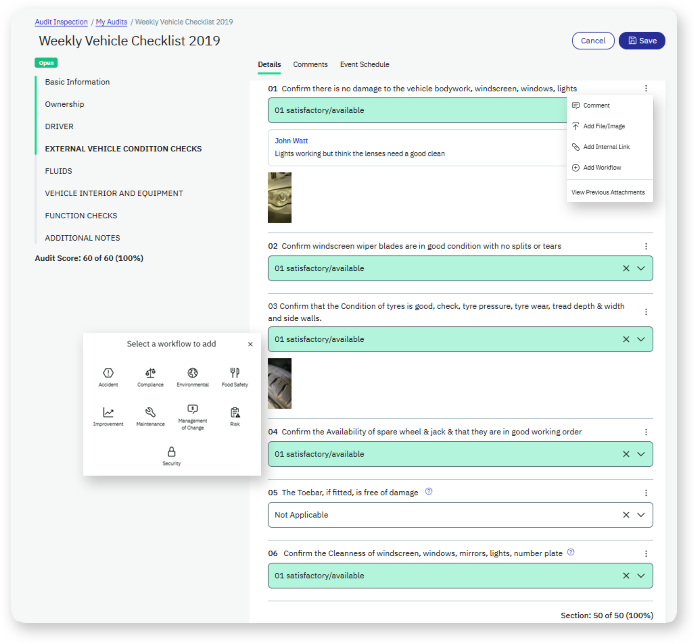This screenshot has height=644, width=694.
Task: Choose the Risk workflow icon
Action: click(235, 412)
